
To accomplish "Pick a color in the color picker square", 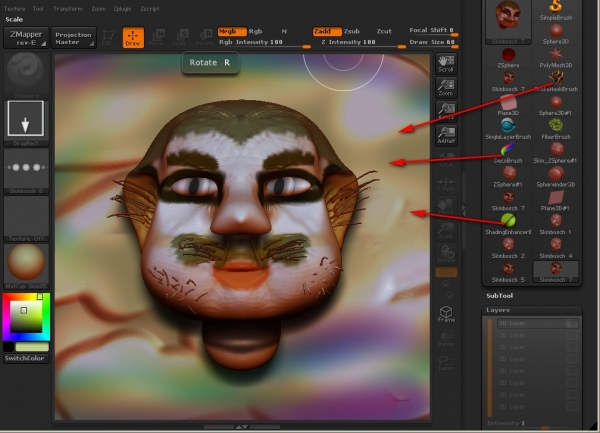I will [25, 316].
